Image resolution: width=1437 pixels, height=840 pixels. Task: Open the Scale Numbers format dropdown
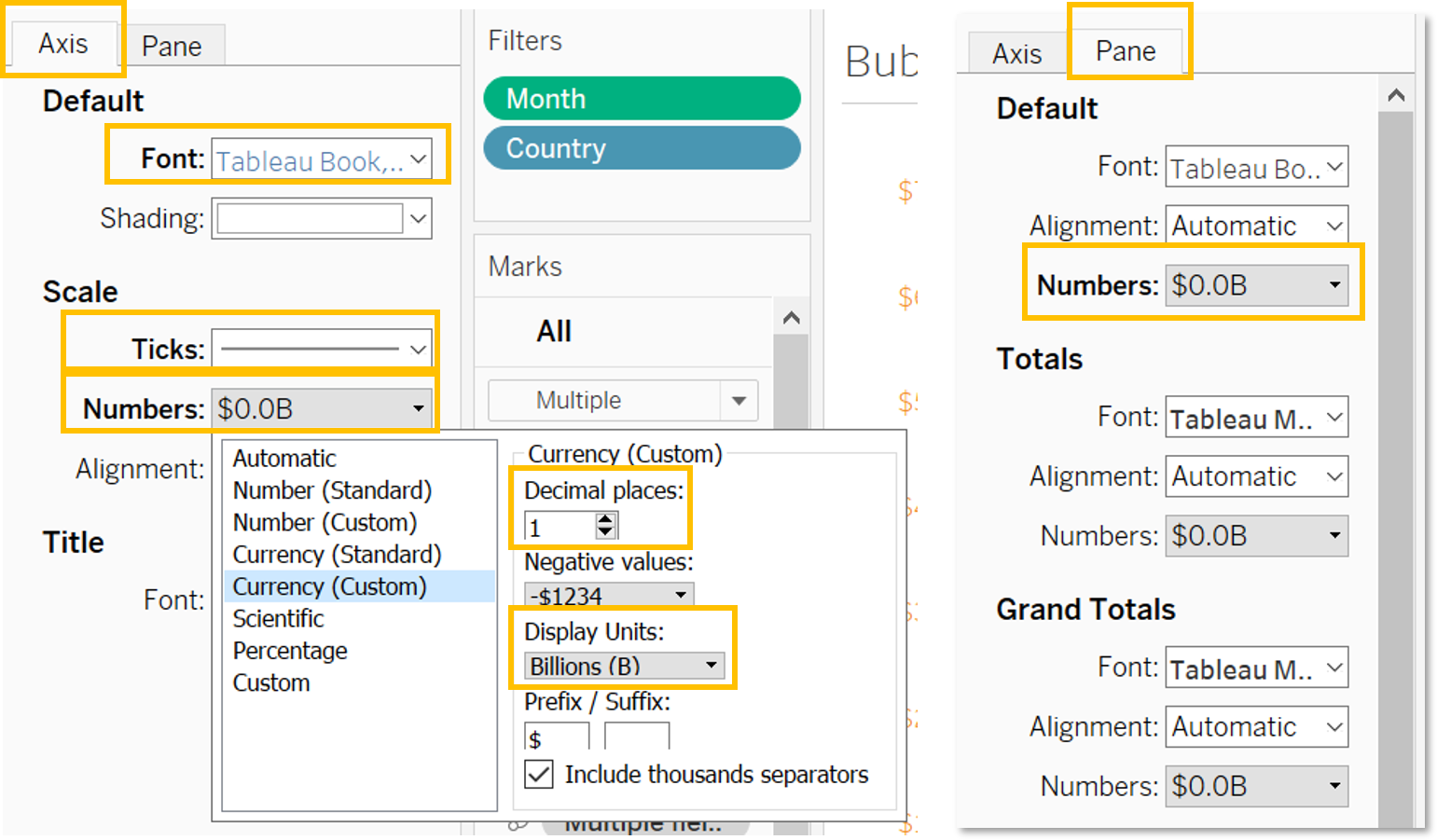(322, 409)
